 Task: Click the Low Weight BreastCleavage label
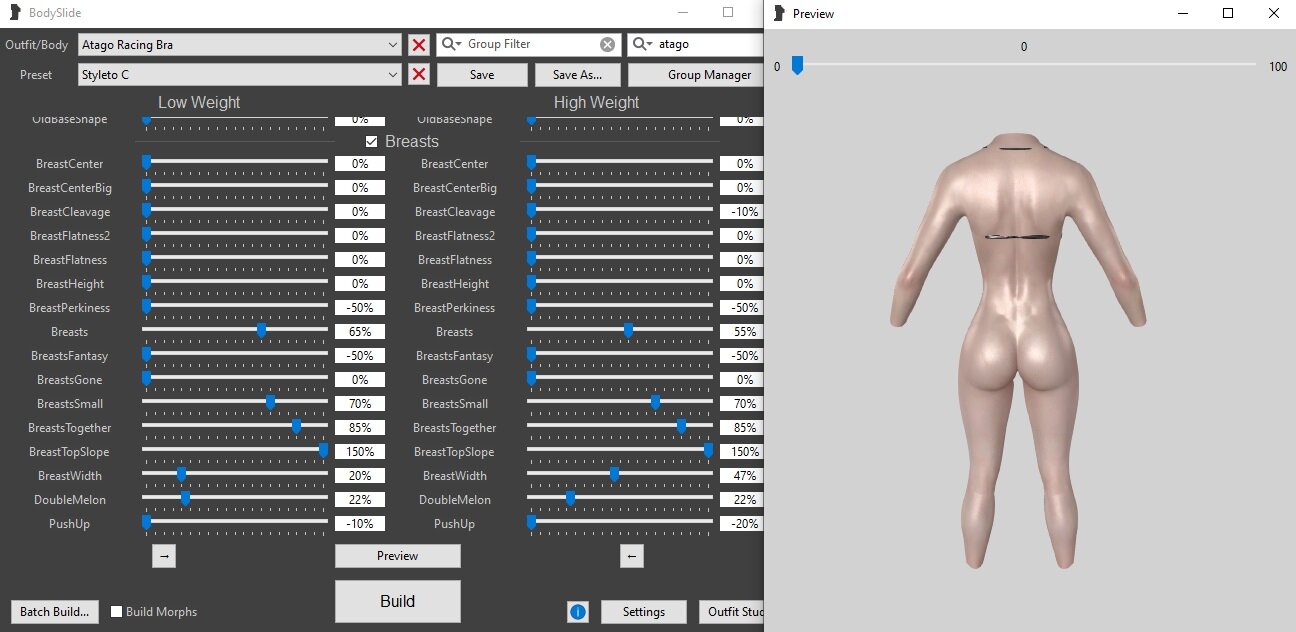pyautogui.click(x=70, y=212)
